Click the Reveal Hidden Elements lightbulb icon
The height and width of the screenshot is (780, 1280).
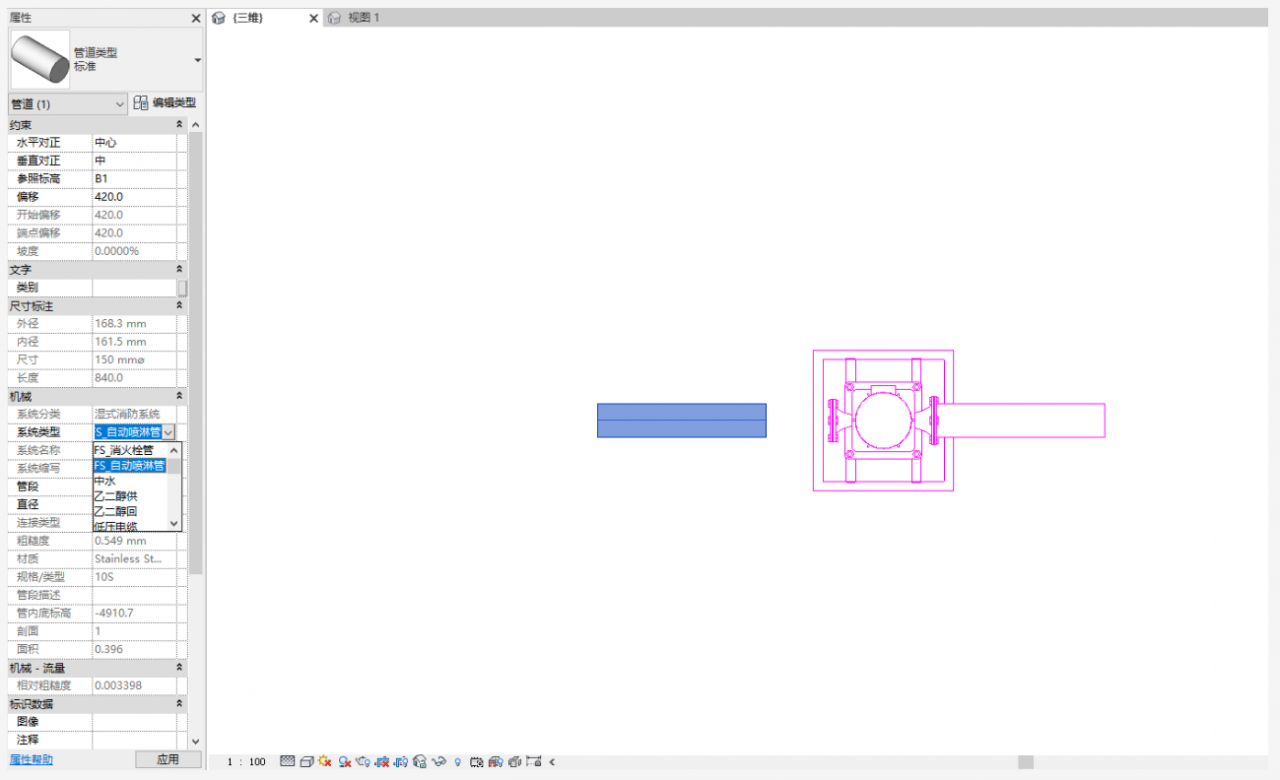tap(458, 762)
